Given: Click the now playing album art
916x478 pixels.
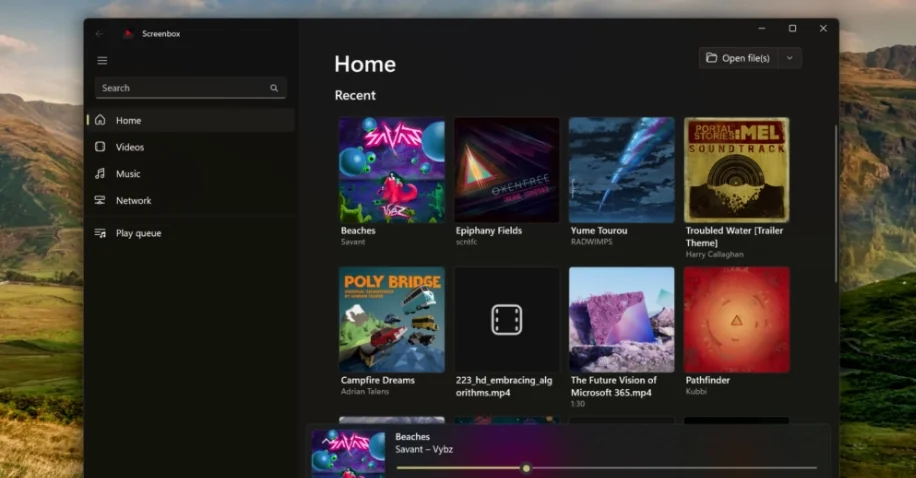Looking at the screenshot, I should point(348,454).
